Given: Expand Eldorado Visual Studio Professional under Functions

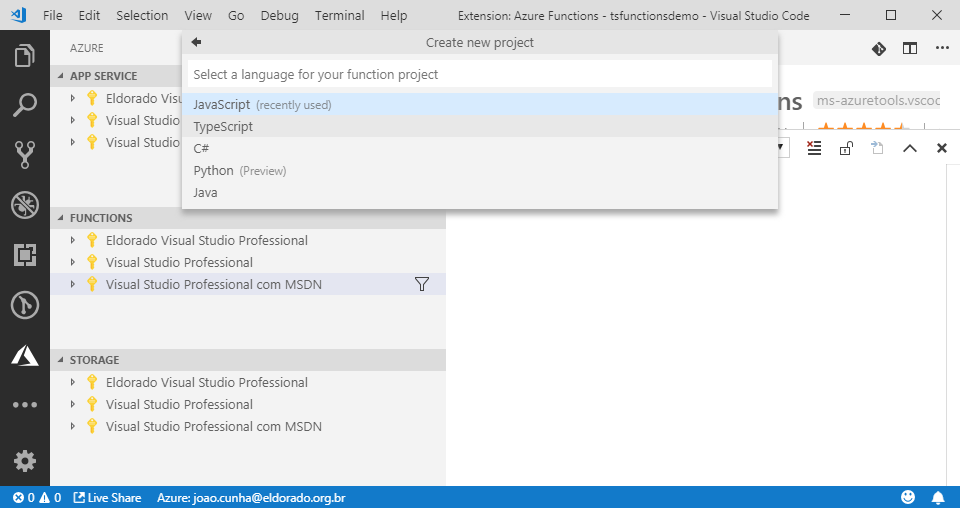Looking at the screenshot, I should [73, 240].
